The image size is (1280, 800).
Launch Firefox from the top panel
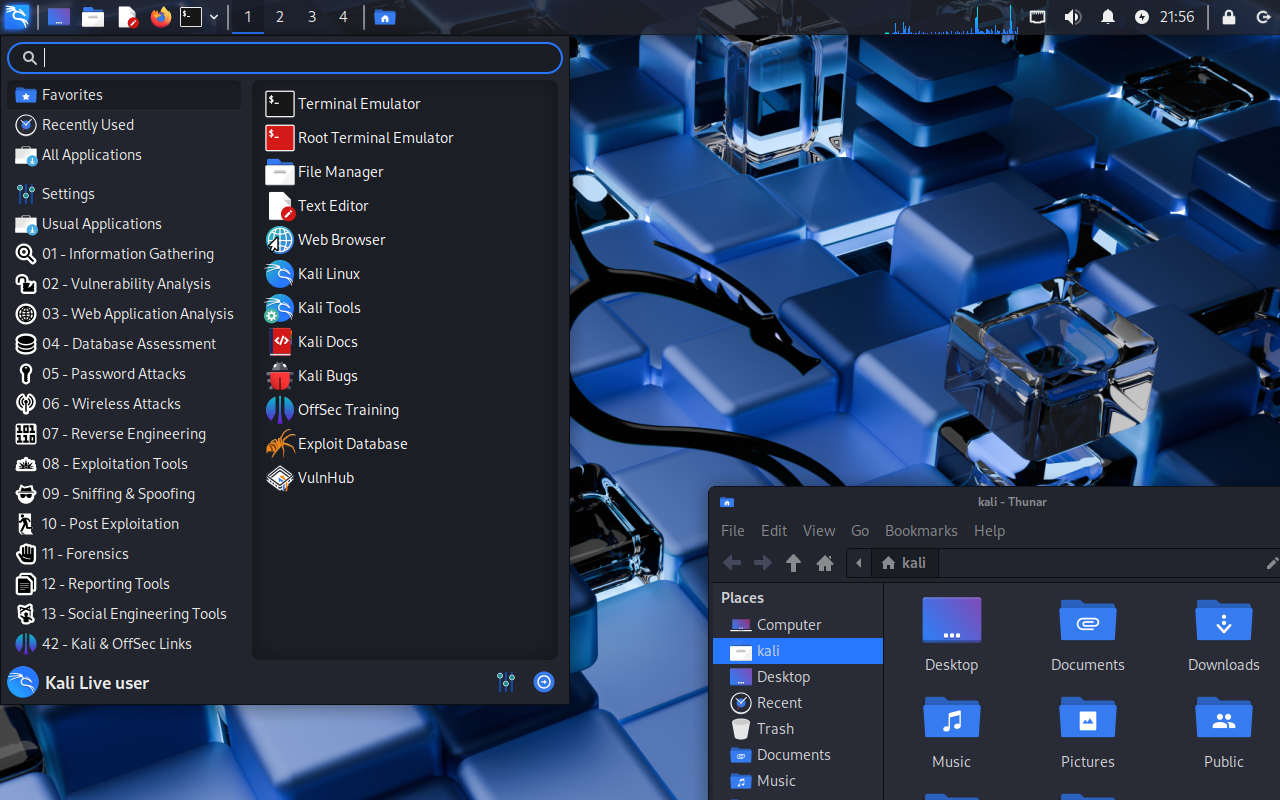pyautogui.click(x=161, y=17)
